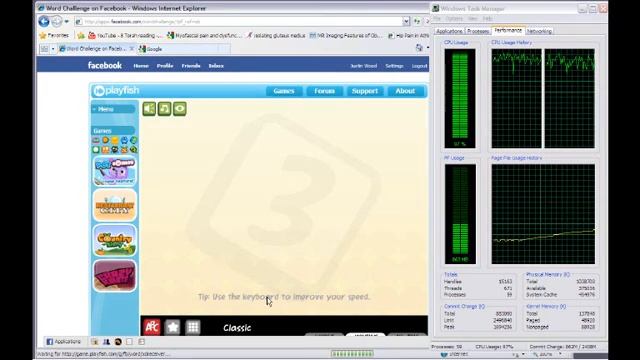640x360 pixels.
Task: Open the isolating gluteus medius bookmark
Action: [x=276, y=36]
